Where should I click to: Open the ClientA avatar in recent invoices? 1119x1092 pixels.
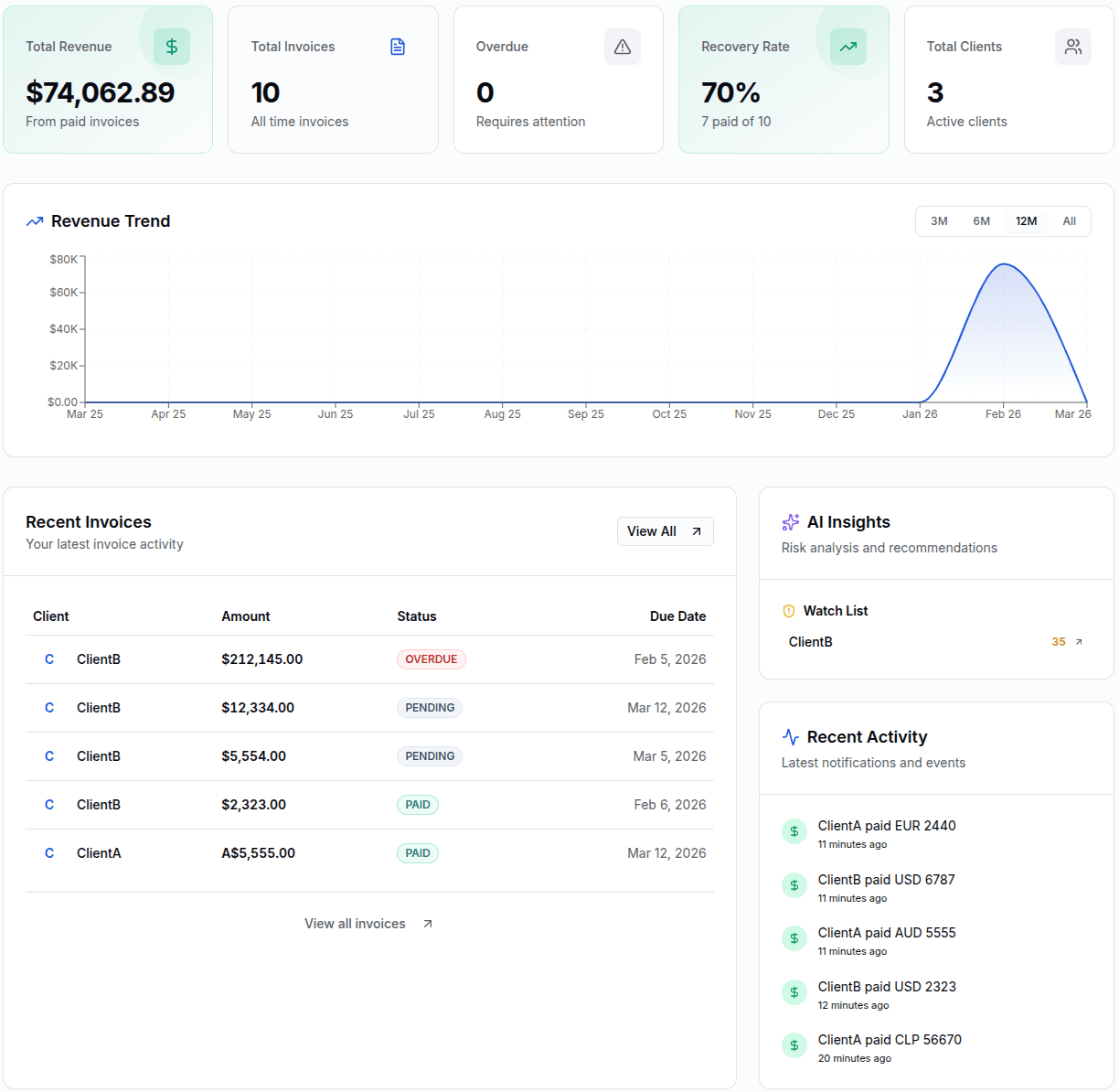click(49, 852)
